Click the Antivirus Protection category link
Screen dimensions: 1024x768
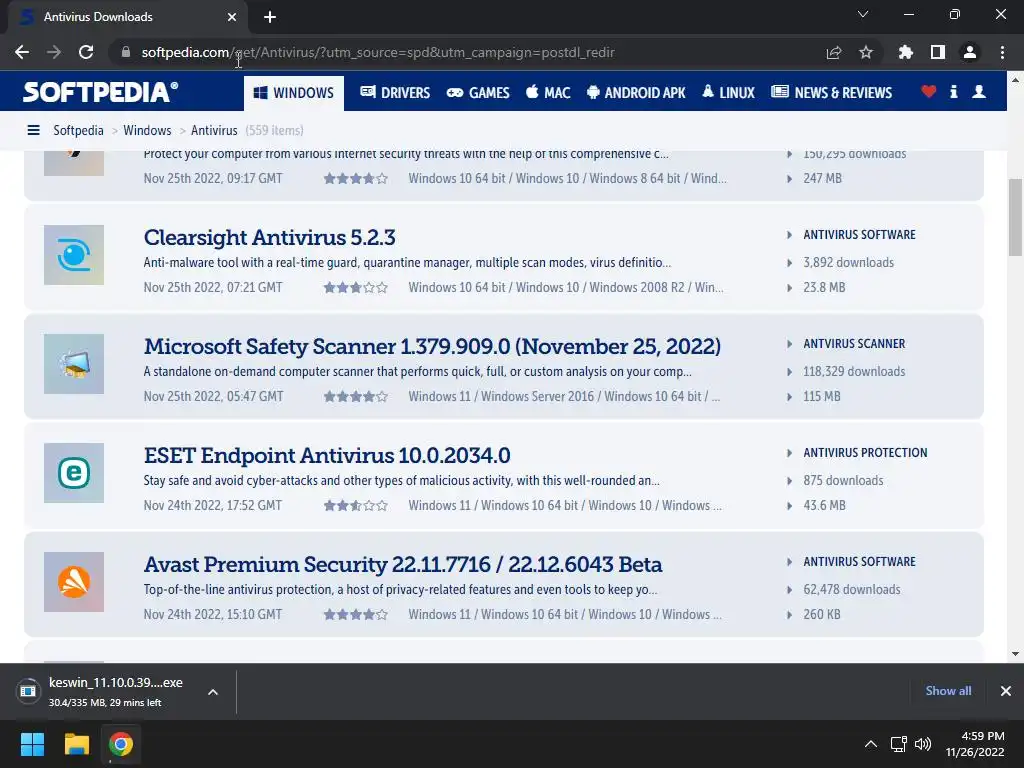(865, 453)
